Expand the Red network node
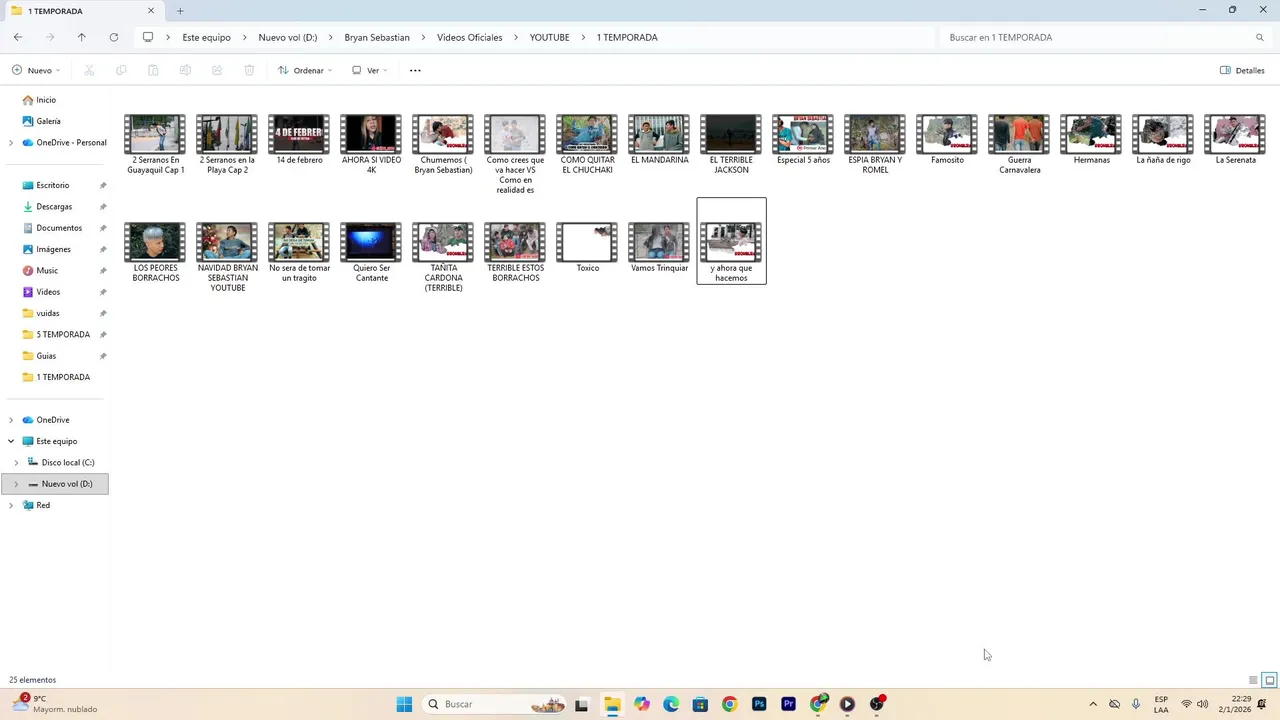This screenshot has width=1280, height=720. pos(11,505)
